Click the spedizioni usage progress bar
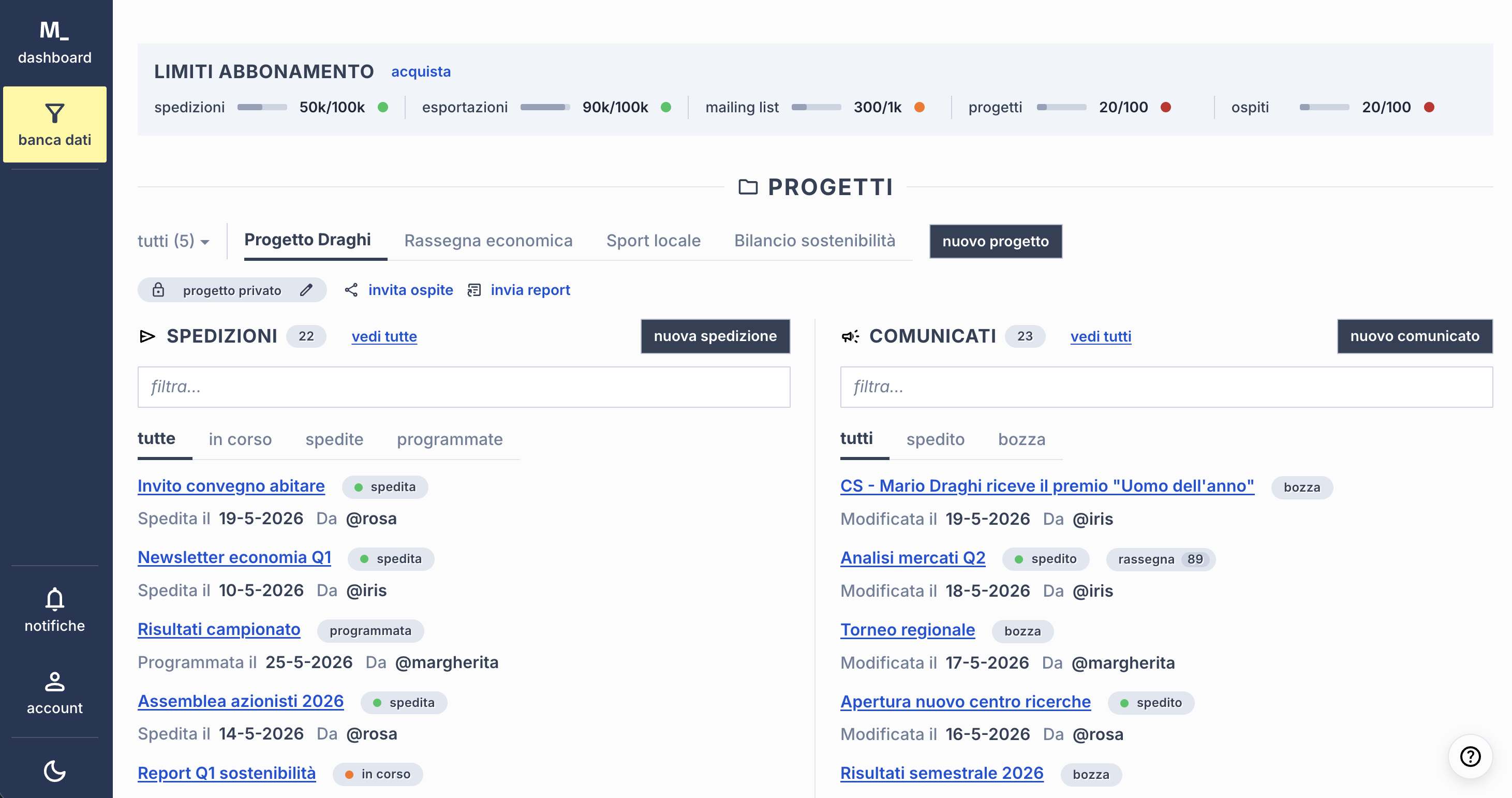1512x798 pixels. pos(262,108)
